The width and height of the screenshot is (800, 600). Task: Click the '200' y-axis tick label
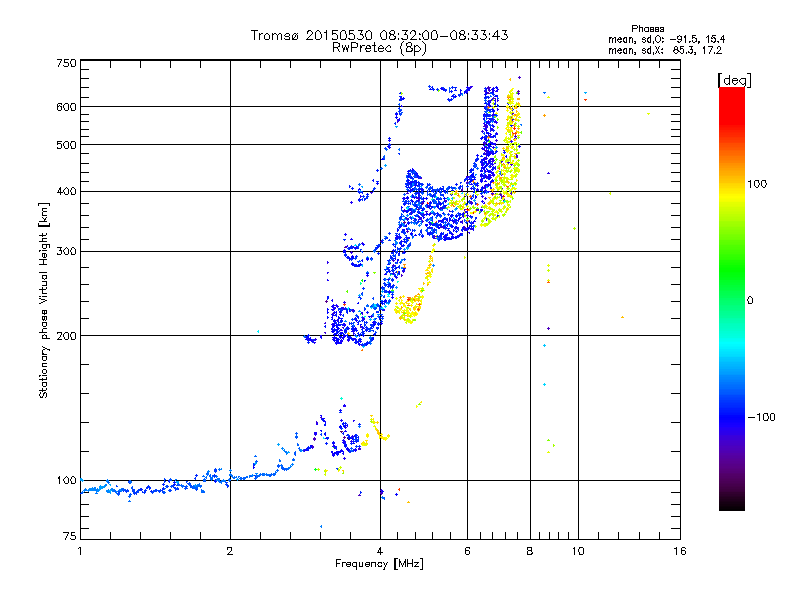66,336
